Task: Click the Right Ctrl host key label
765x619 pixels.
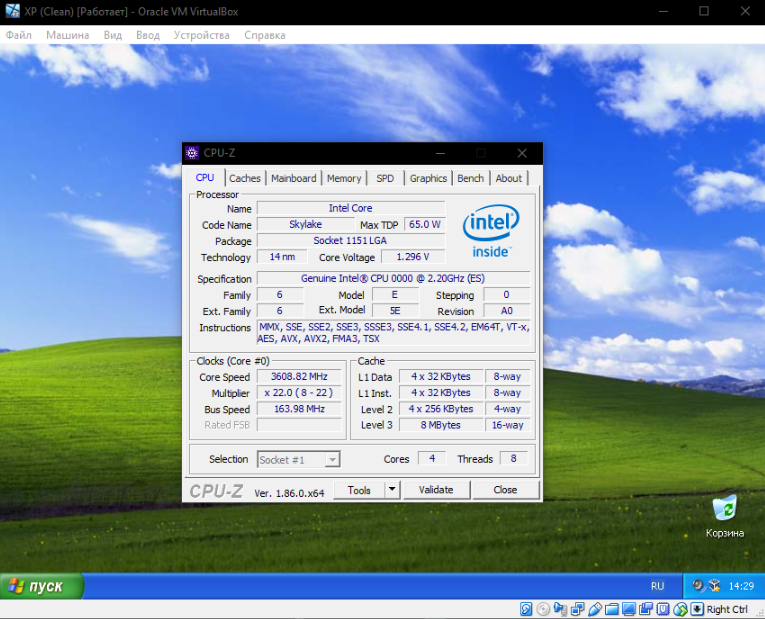Action: click(x=727, y=609)
